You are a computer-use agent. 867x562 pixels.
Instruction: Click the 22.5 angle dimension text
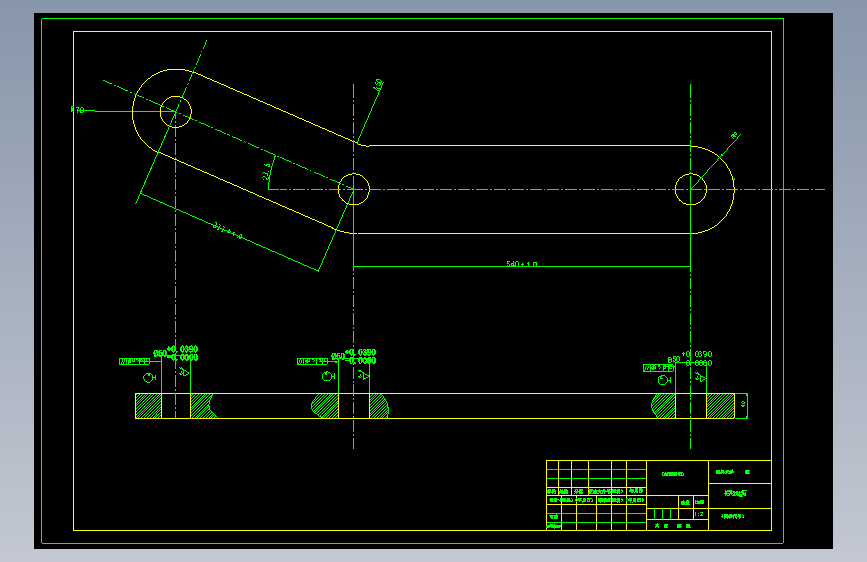click(x=267, y=172)
